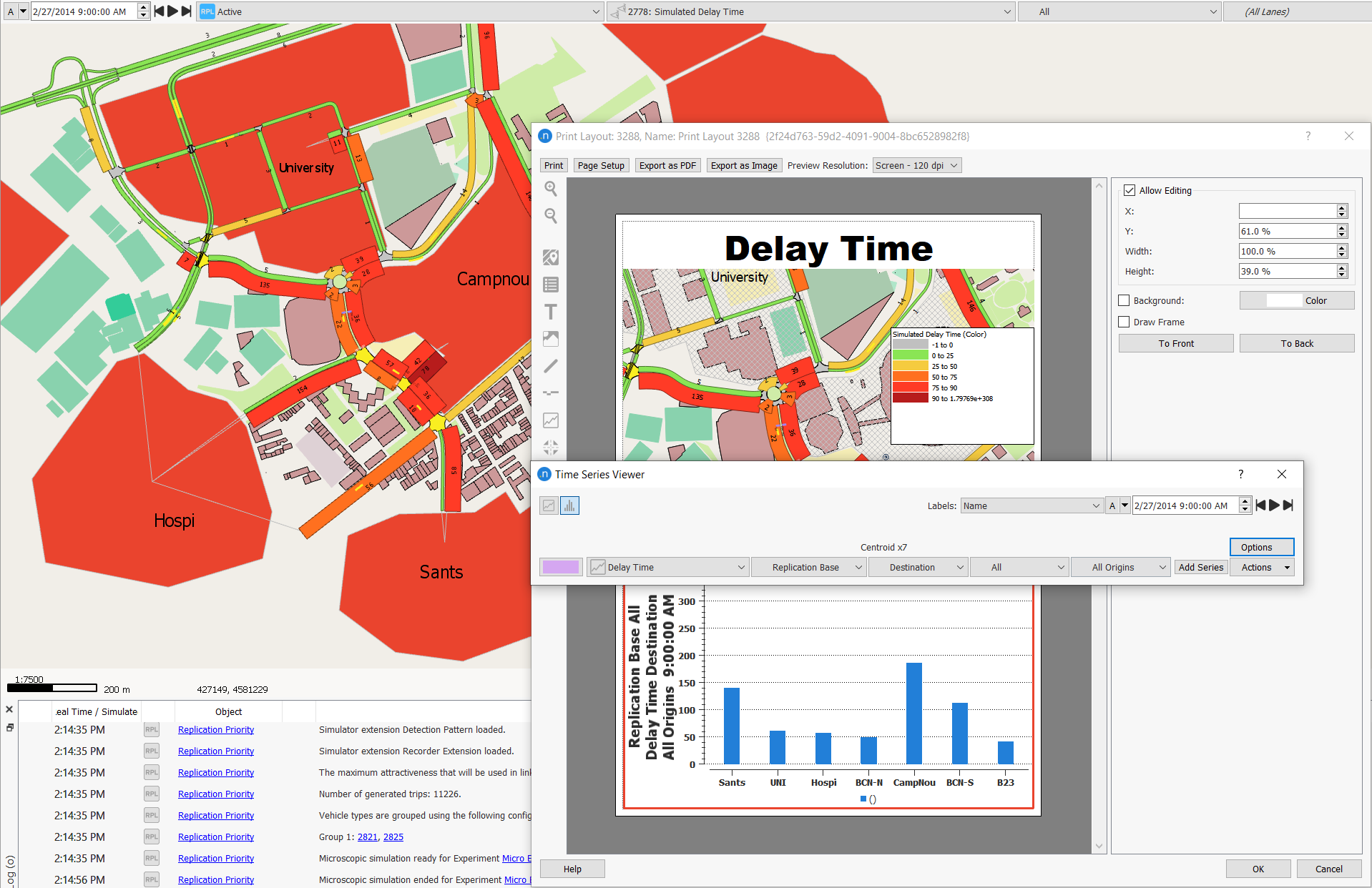The image size is (1372, 888).
Task: Click the zoom out magnifier in Print Layout
Action: point(551,215)
